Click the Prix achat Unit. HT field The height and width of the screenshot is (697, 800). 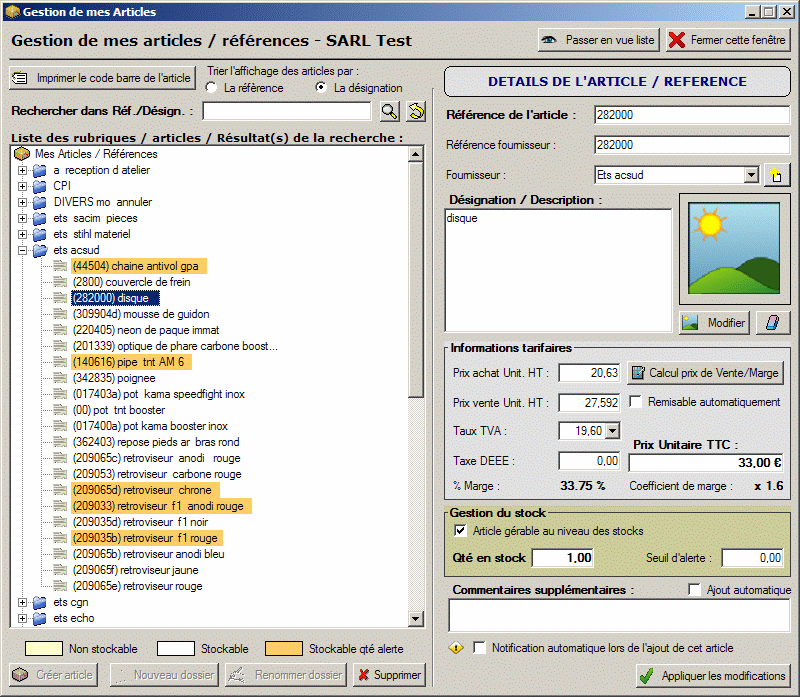click(x=589, y=373)
